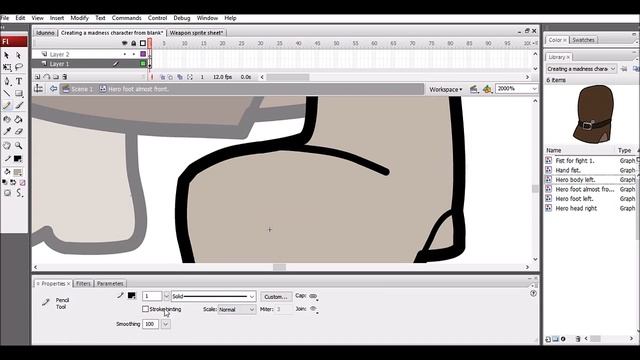This screenshot has height=360, width=640.
Task: Select the Paint Bucket tool
Action: point(18,120)
